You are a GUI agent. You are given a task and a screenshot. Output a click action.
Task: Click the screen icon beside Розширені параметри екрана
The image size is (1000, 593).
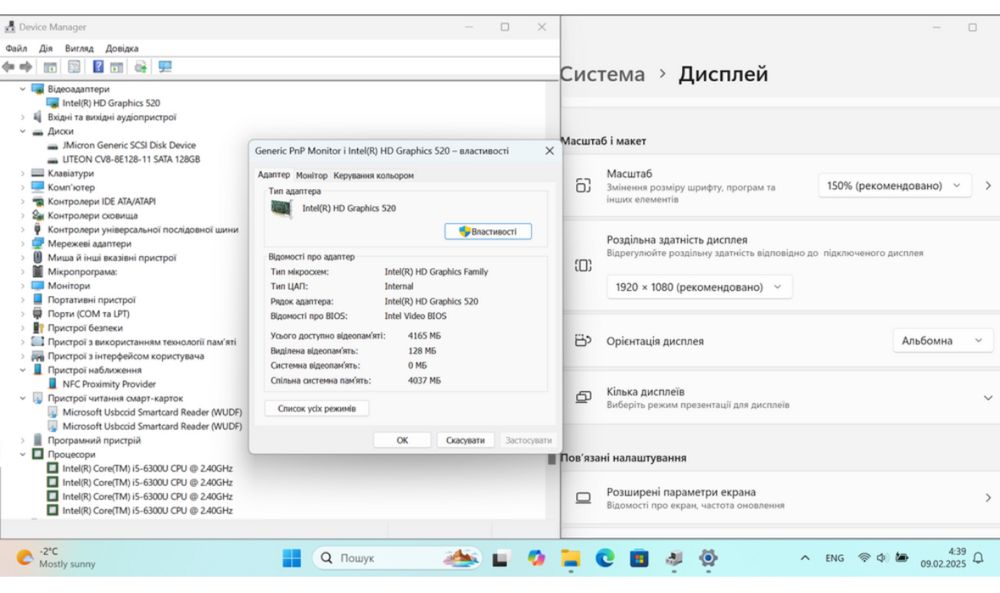[583, 497]
